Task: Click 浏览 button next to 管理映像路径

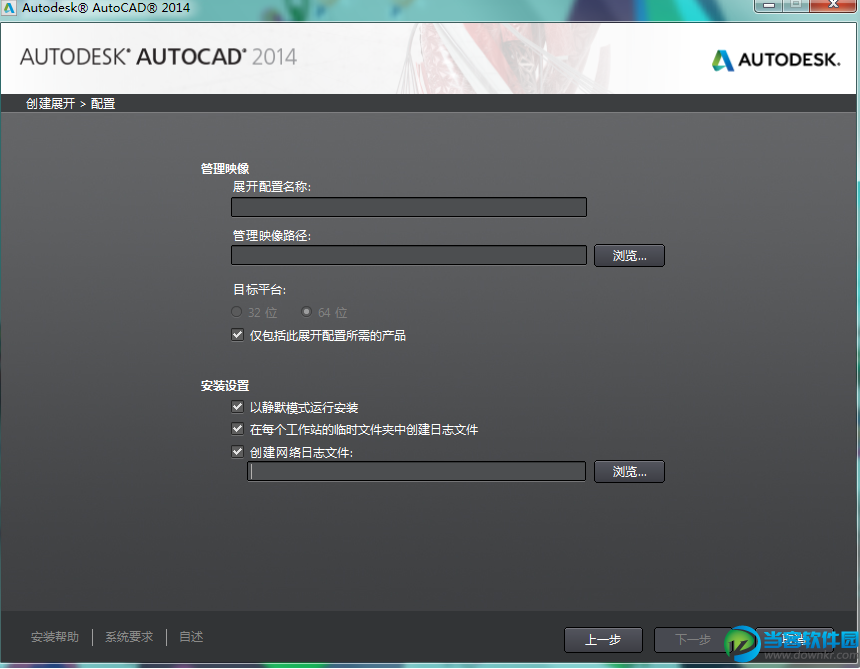Action: 629,256
